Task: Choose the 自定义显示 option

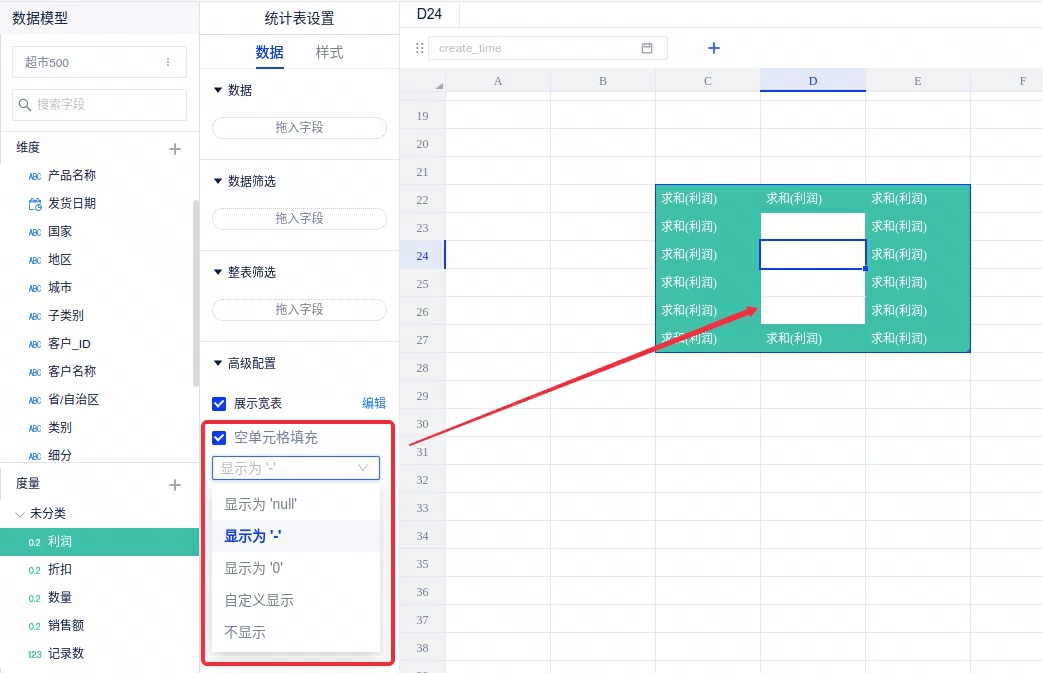Action: pyautogui.click(x=259, y=600)
